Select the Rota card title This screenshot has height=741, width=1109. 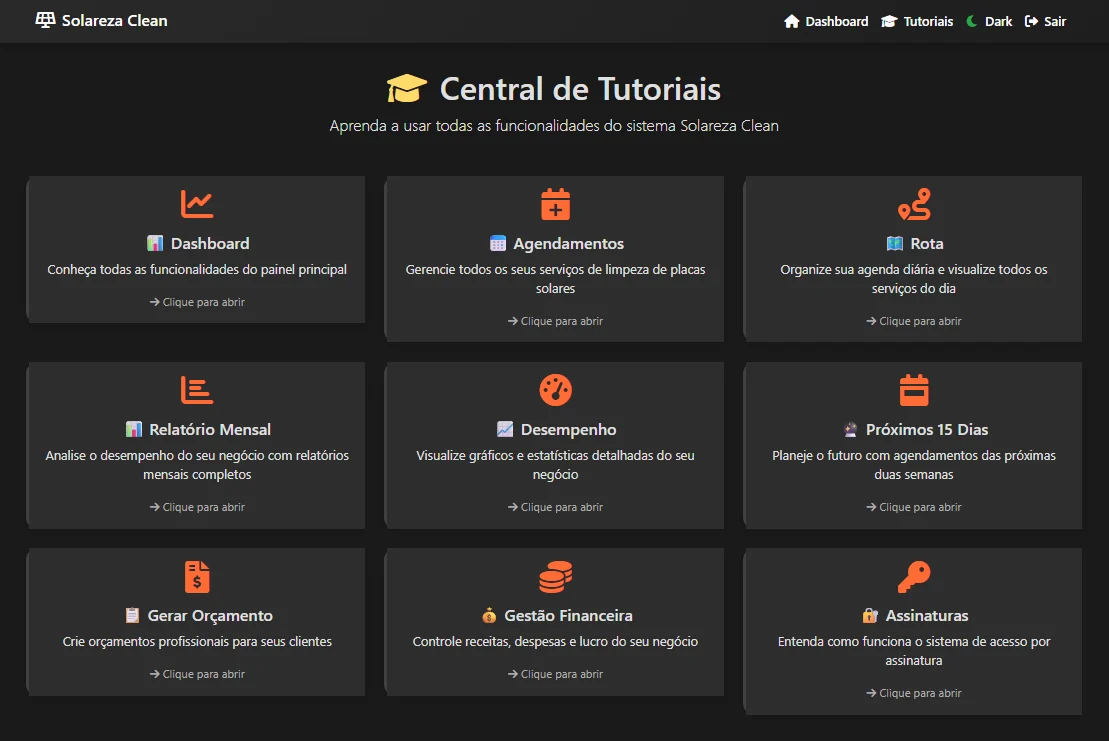click(927, 243)
